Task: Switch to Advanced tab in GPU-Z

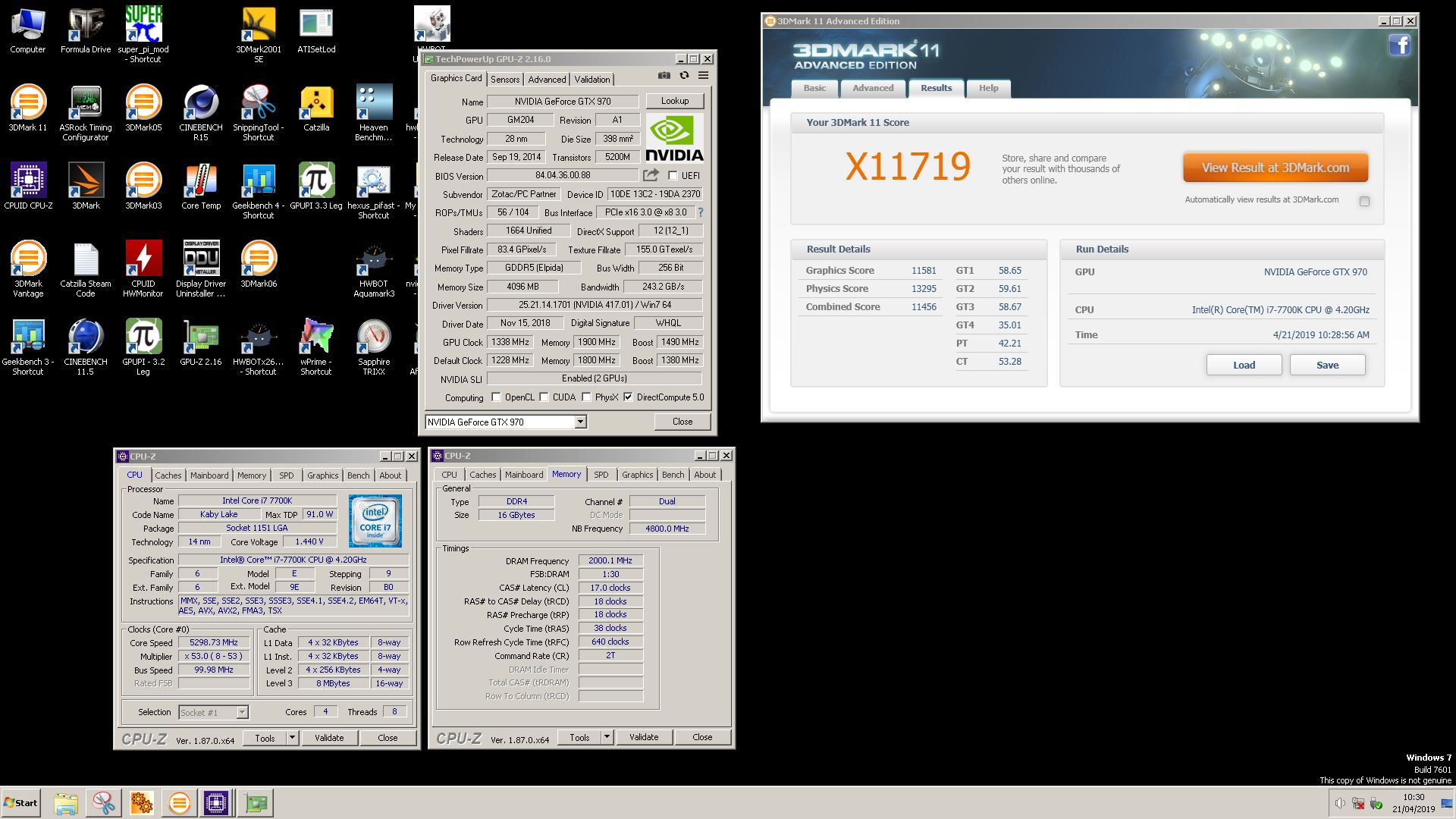Action: pyautogui.click(x=547, y=80)
